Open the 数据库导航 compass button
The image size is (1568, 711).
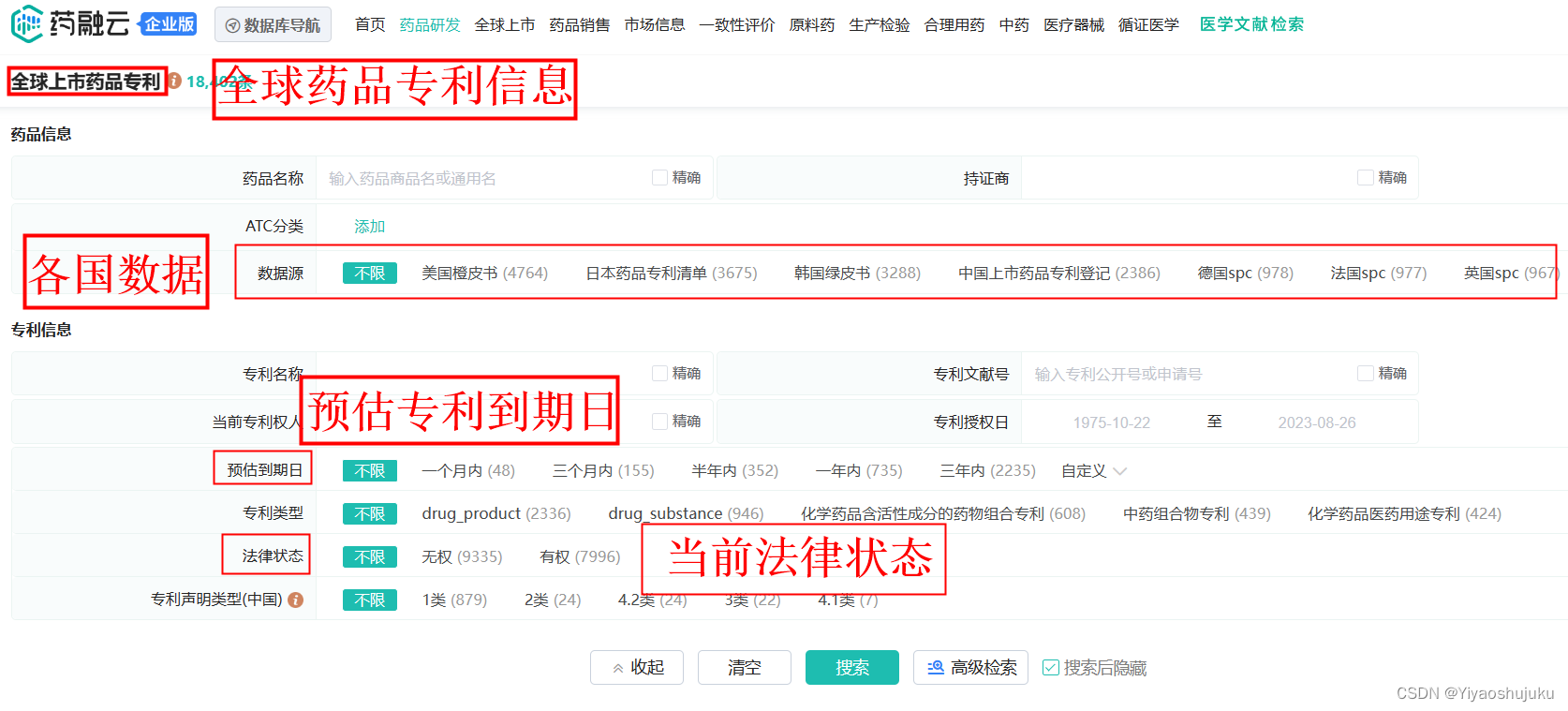click(x=274, y=25)
